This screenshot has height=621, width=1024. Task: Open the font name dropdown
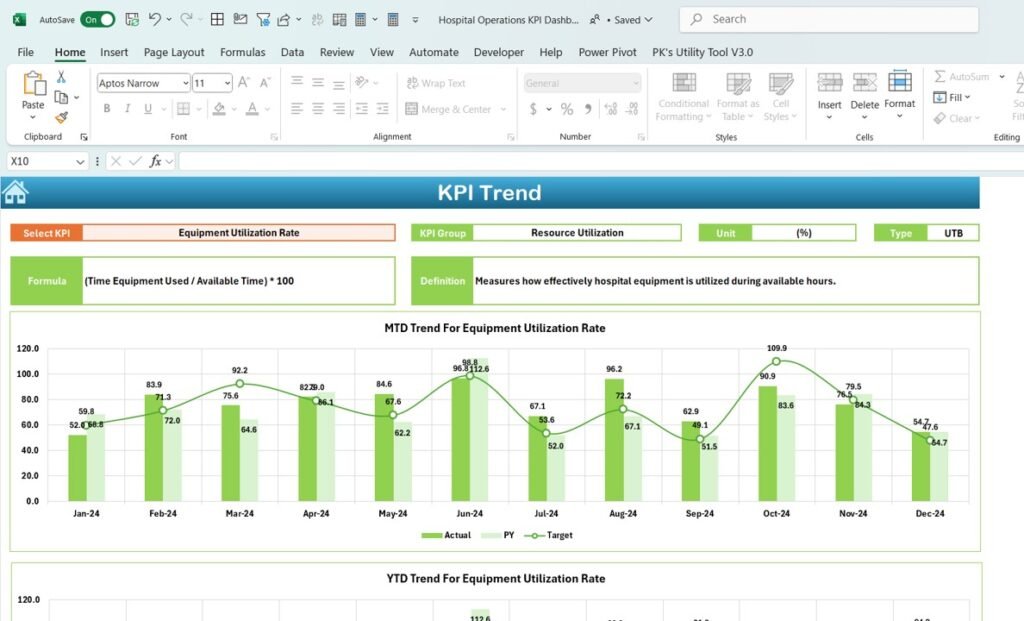point(185,83)
